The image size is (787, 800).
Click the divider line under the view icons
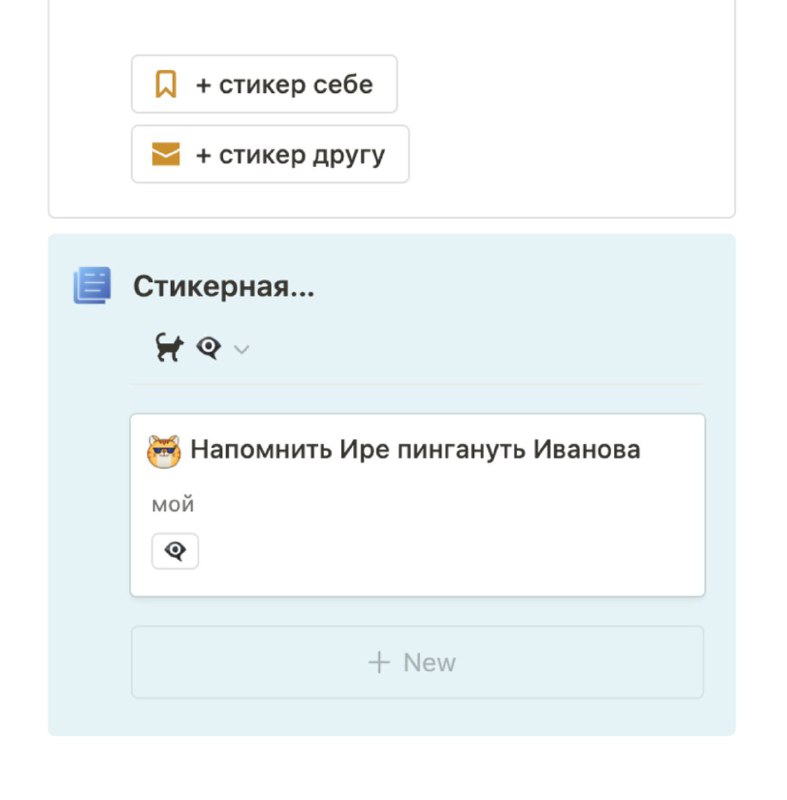click(x=417, y=384)
